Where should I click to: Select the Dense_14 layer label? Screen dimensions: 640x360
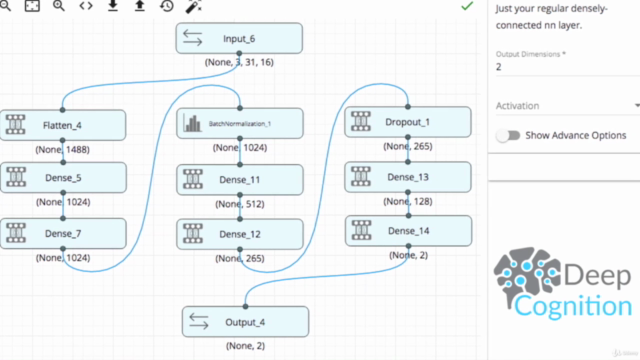[409, 231]
